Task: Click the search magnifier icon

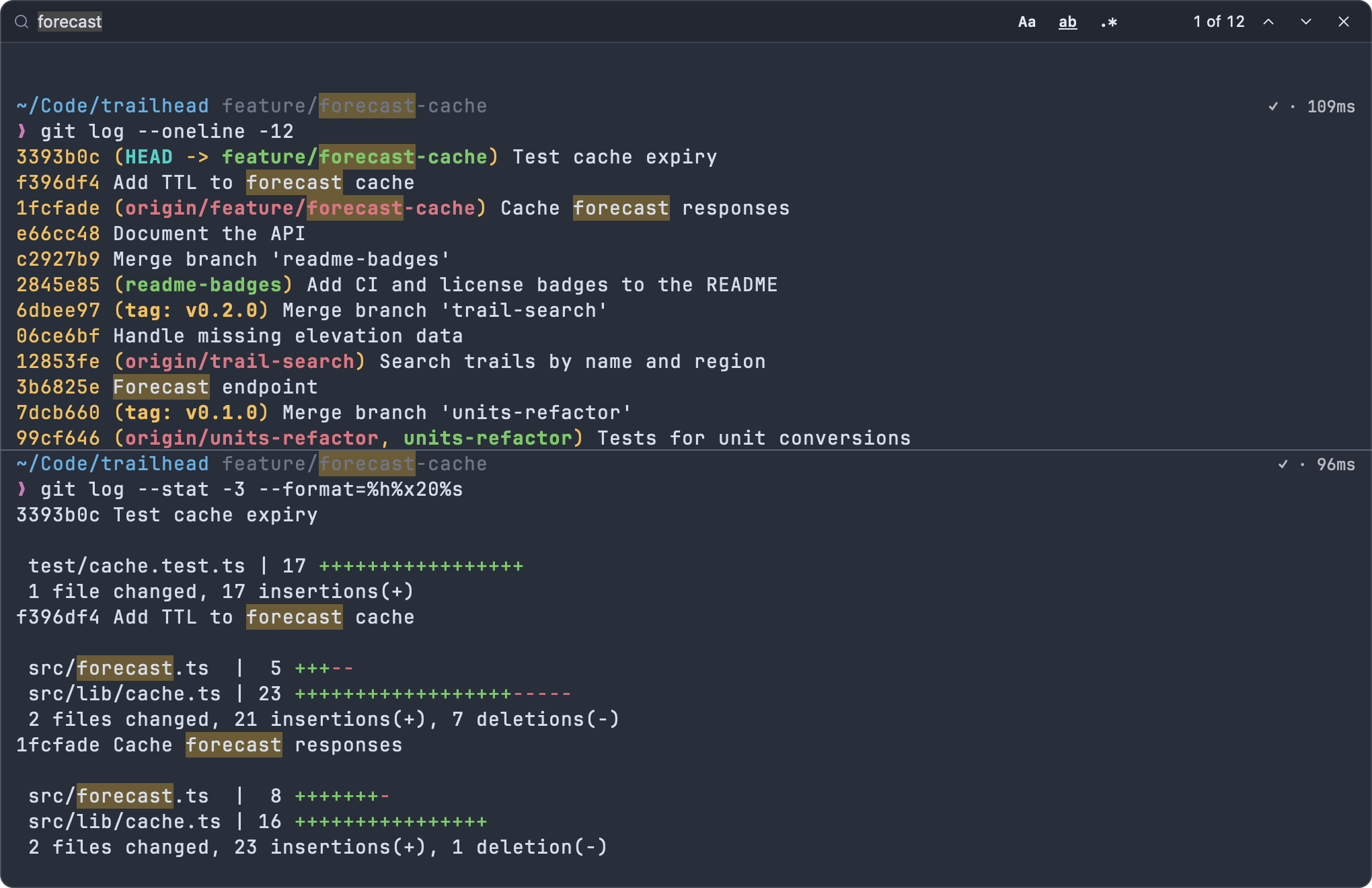Action: click(x=22, y=22)
